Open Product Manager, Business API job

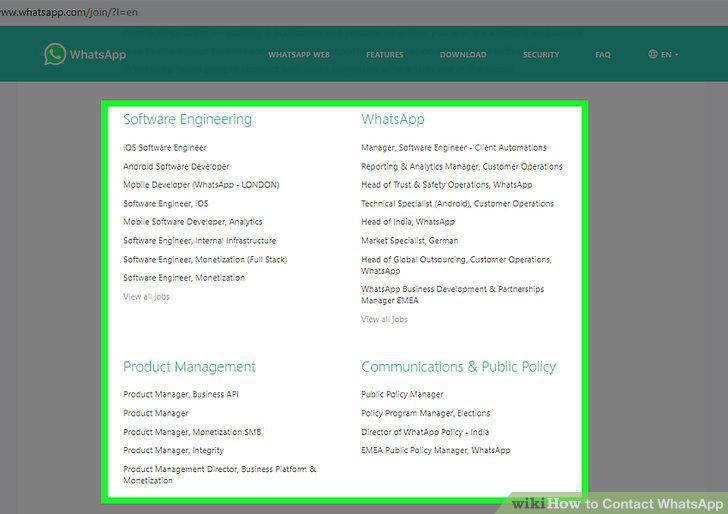click(181, 394)
